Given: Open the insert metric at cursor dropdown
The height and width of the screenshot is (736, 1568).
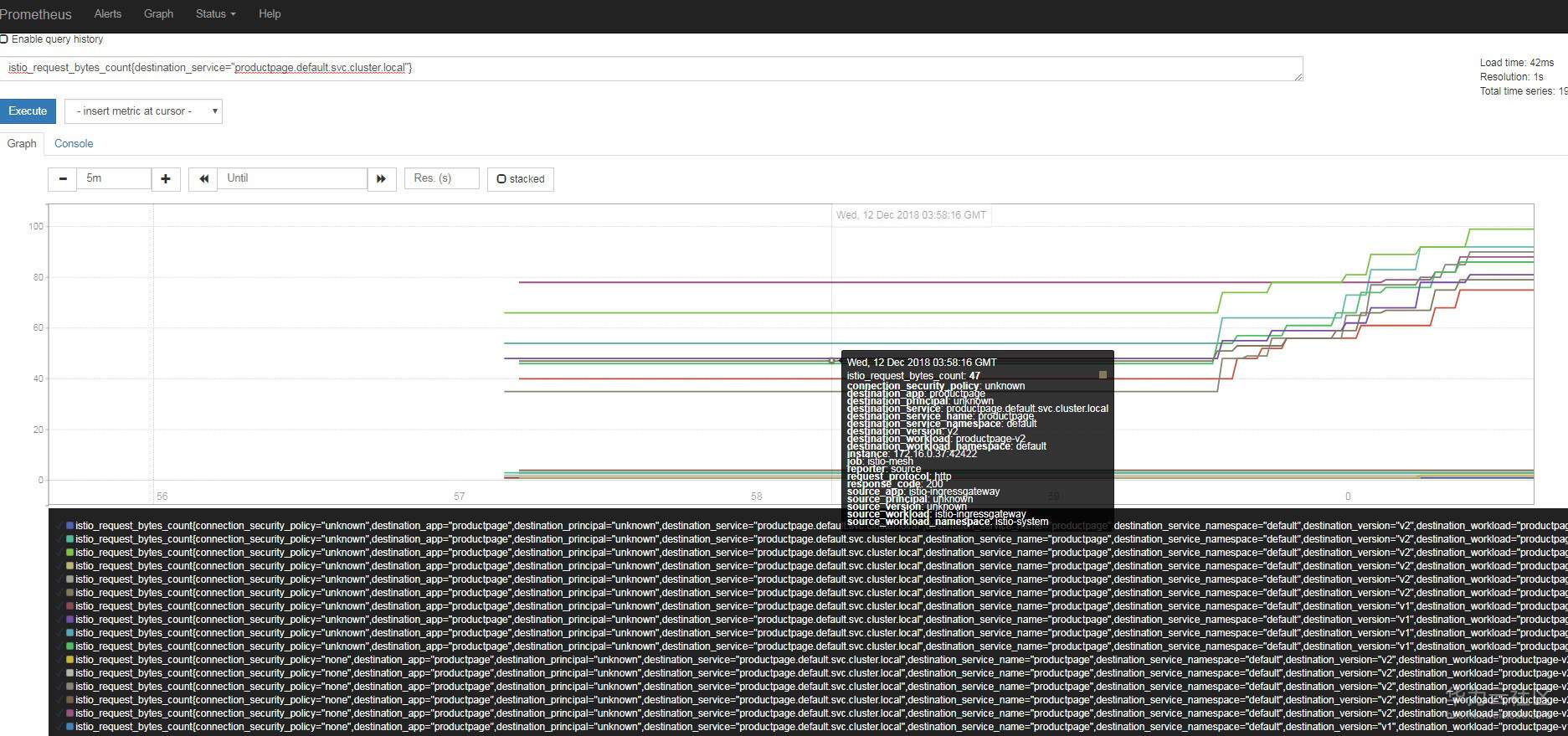Looking at the screenshot, I should [x=143, y=111].
